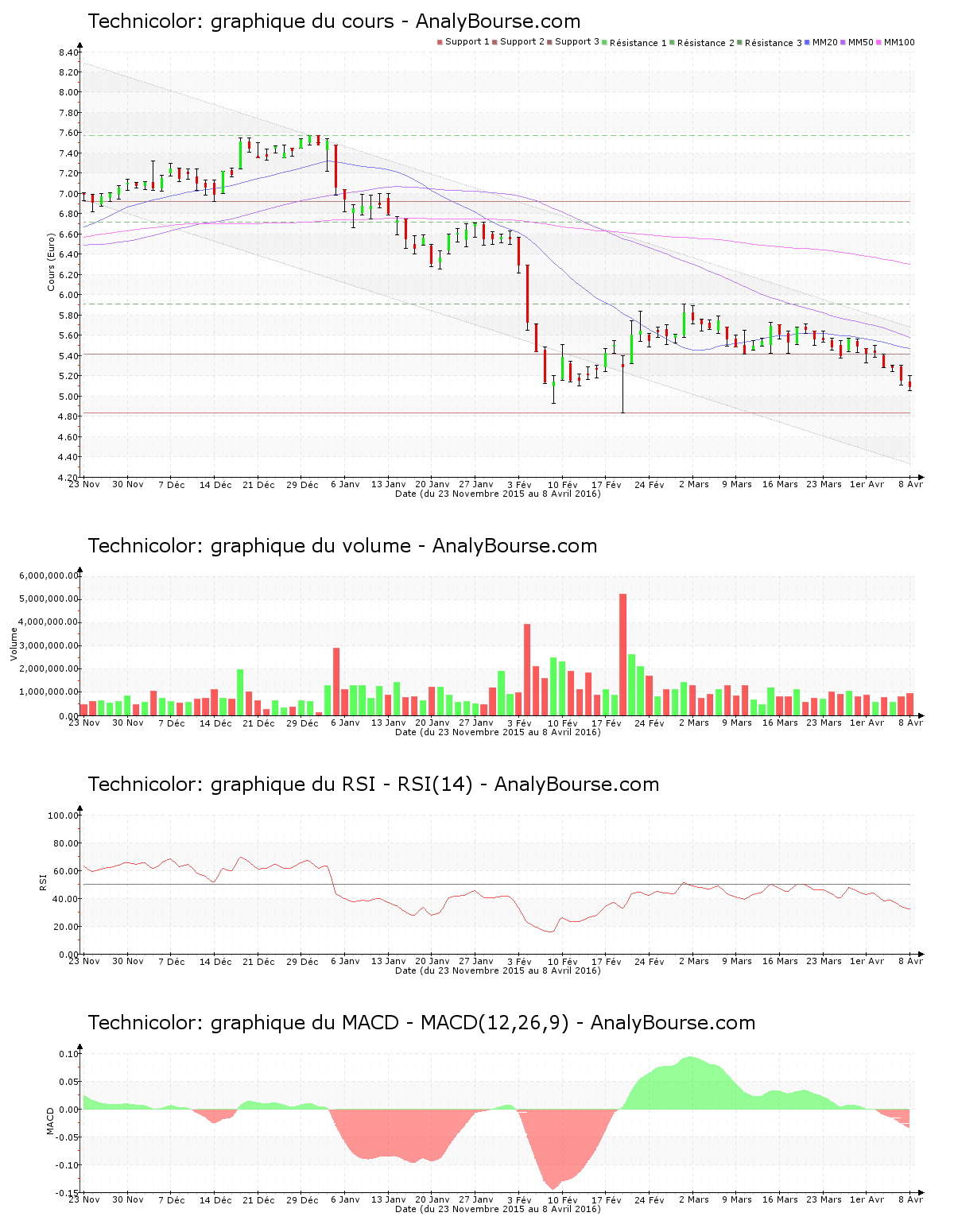
Task: Click '2 Mars' date on RSI chart axis
Action: pos(693,961)
